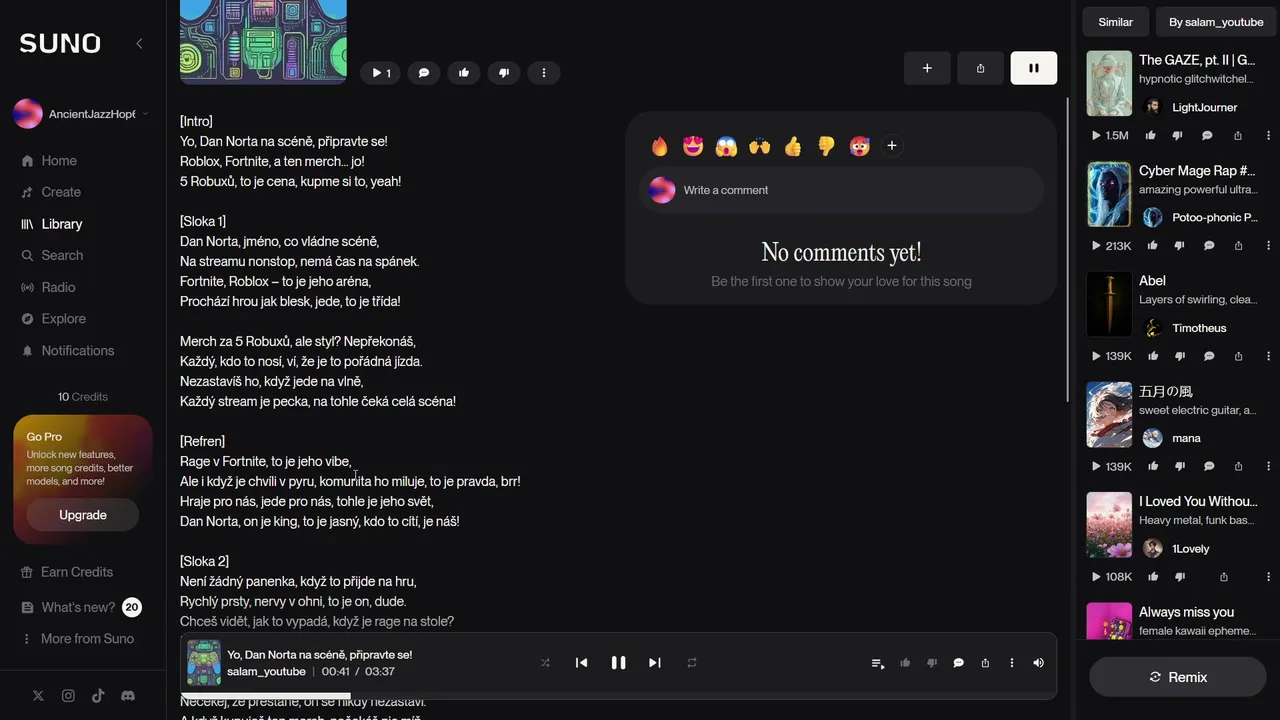
Task: Open Suno's TikTok link
Action: [98, 696]
